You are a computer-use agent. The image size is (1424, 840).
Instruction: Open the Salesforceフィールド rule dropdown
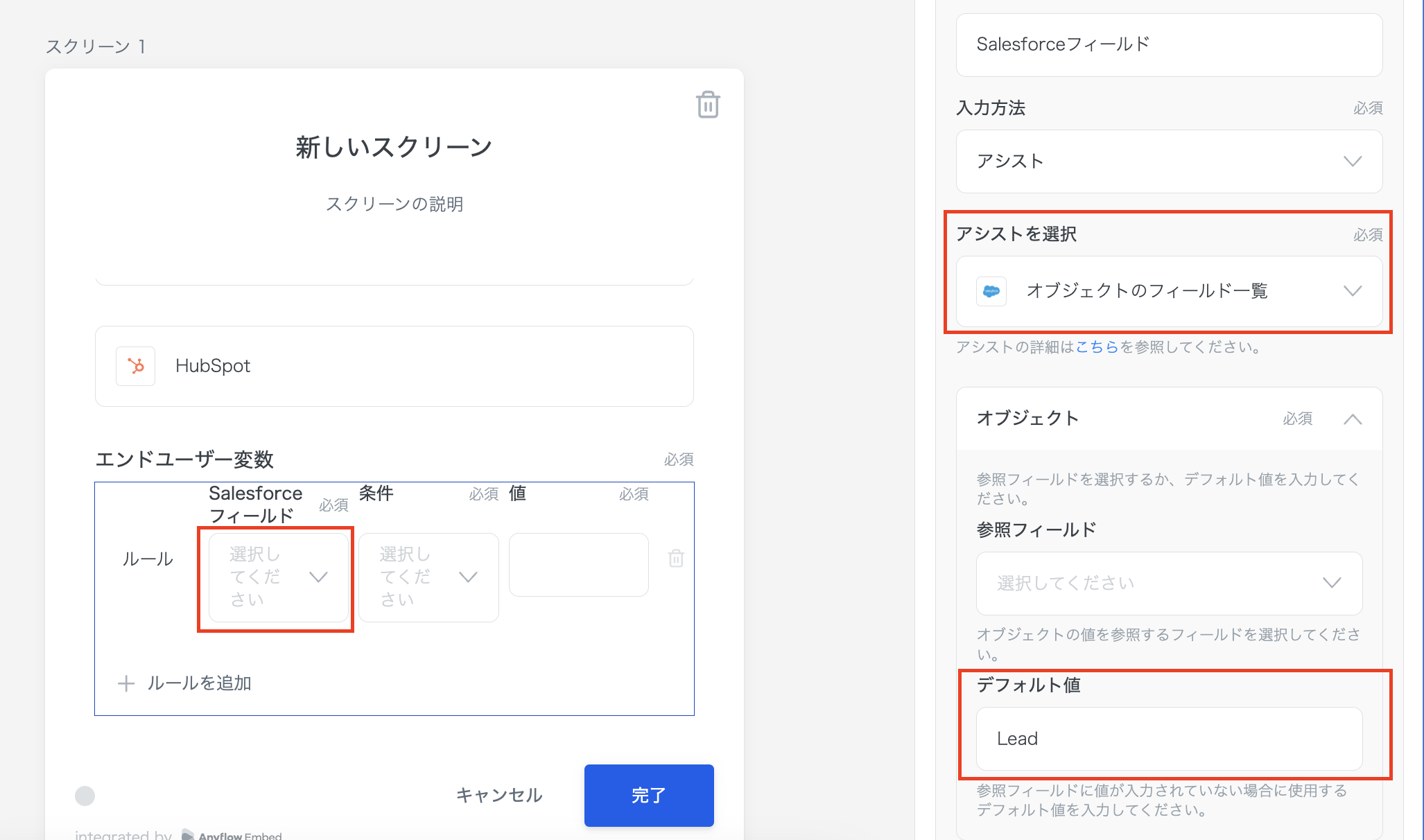278,577
